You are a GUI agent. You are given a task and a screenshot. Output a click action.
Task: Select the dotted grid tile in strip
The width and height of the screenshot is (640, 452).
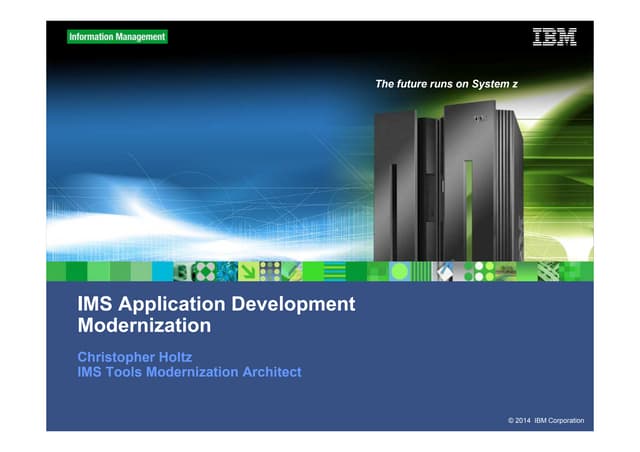pyautogui.click(x=267, y=271)
